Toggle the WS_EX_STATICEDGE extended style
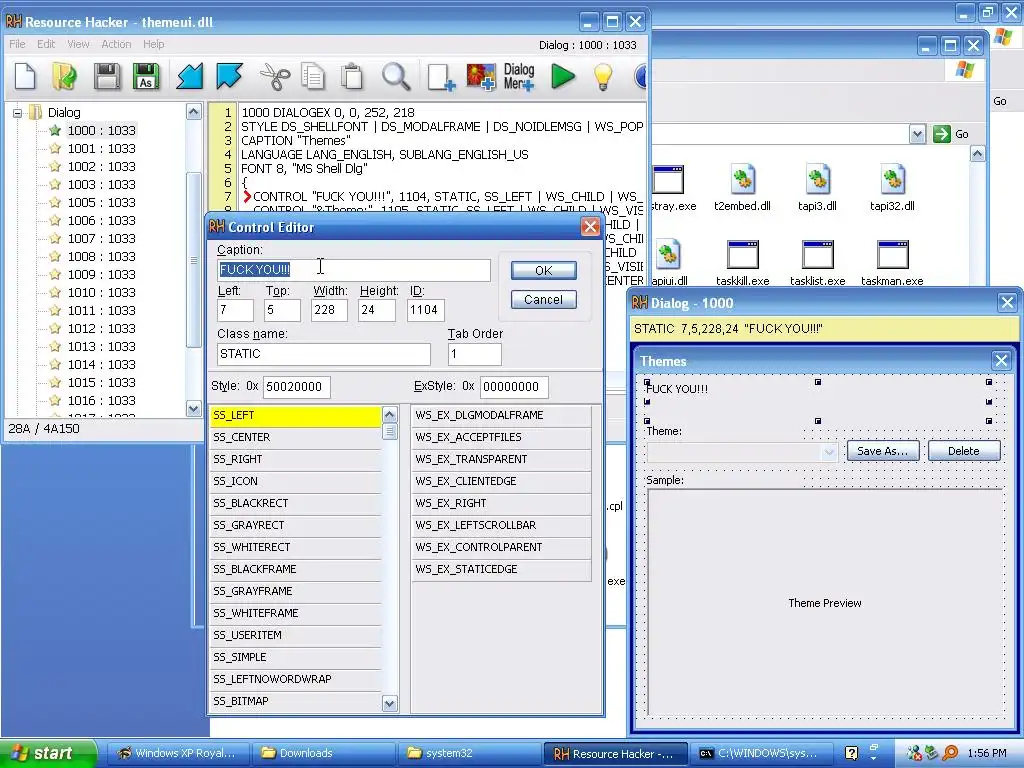 point(501,569)
